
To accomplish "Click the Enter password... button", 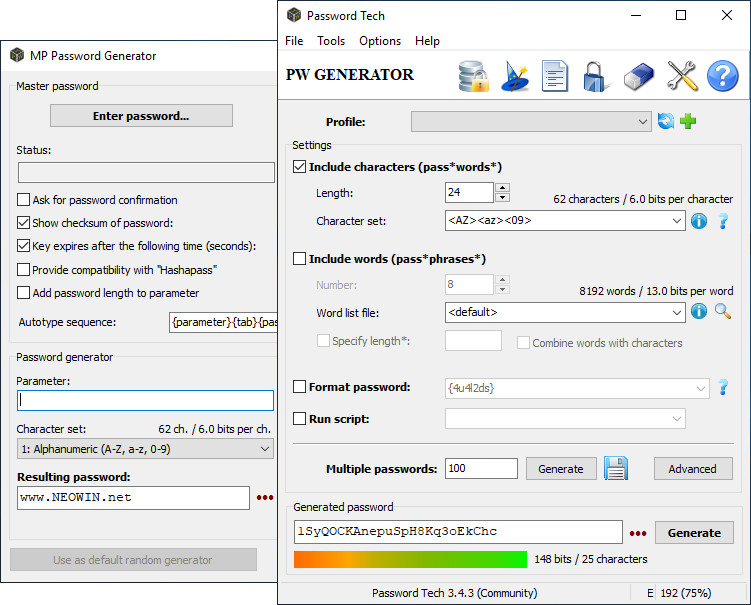I will [141, 116].
